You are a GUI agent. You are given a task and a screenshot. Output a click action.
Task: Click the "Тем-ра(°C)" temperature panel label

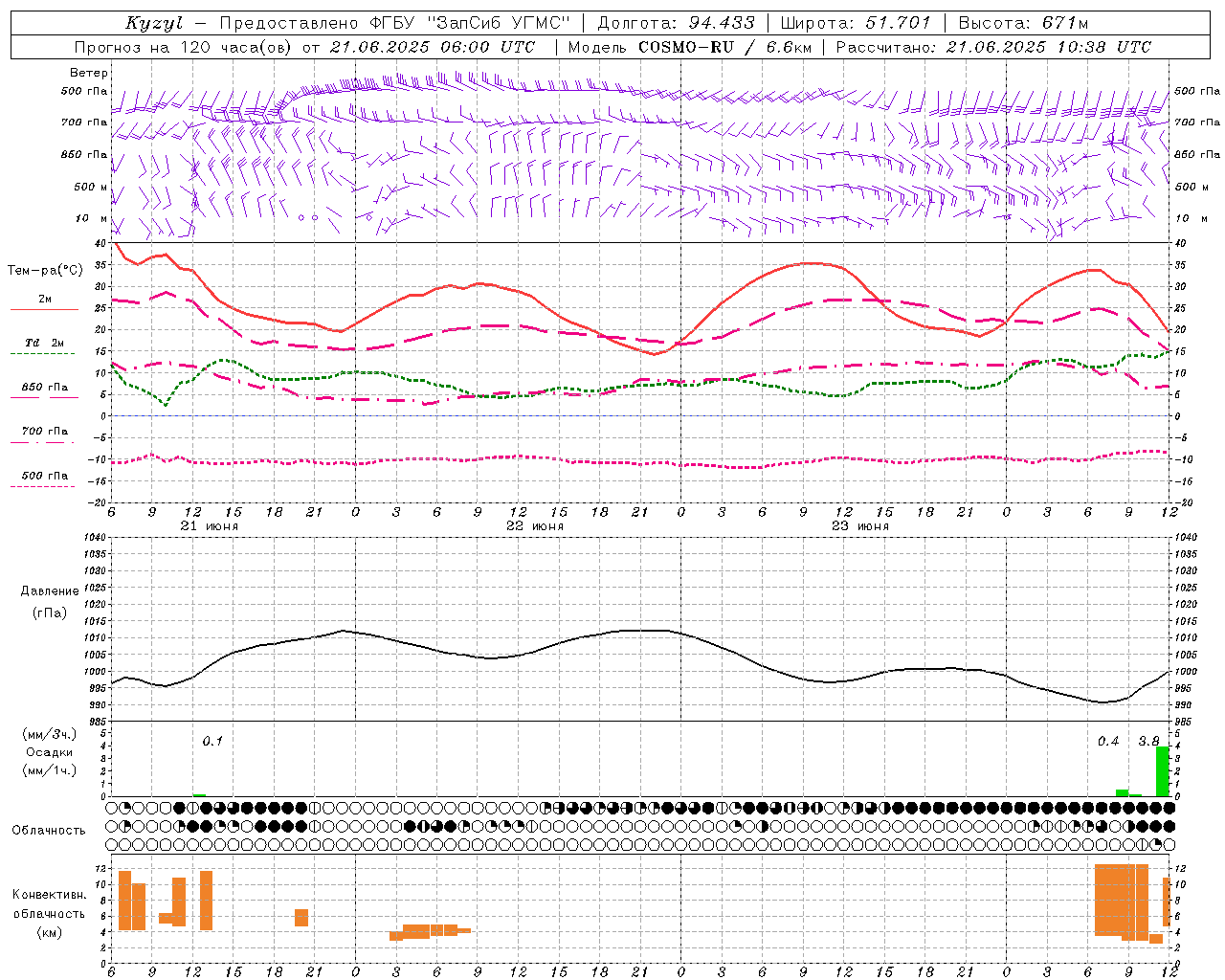pos(45,271)
